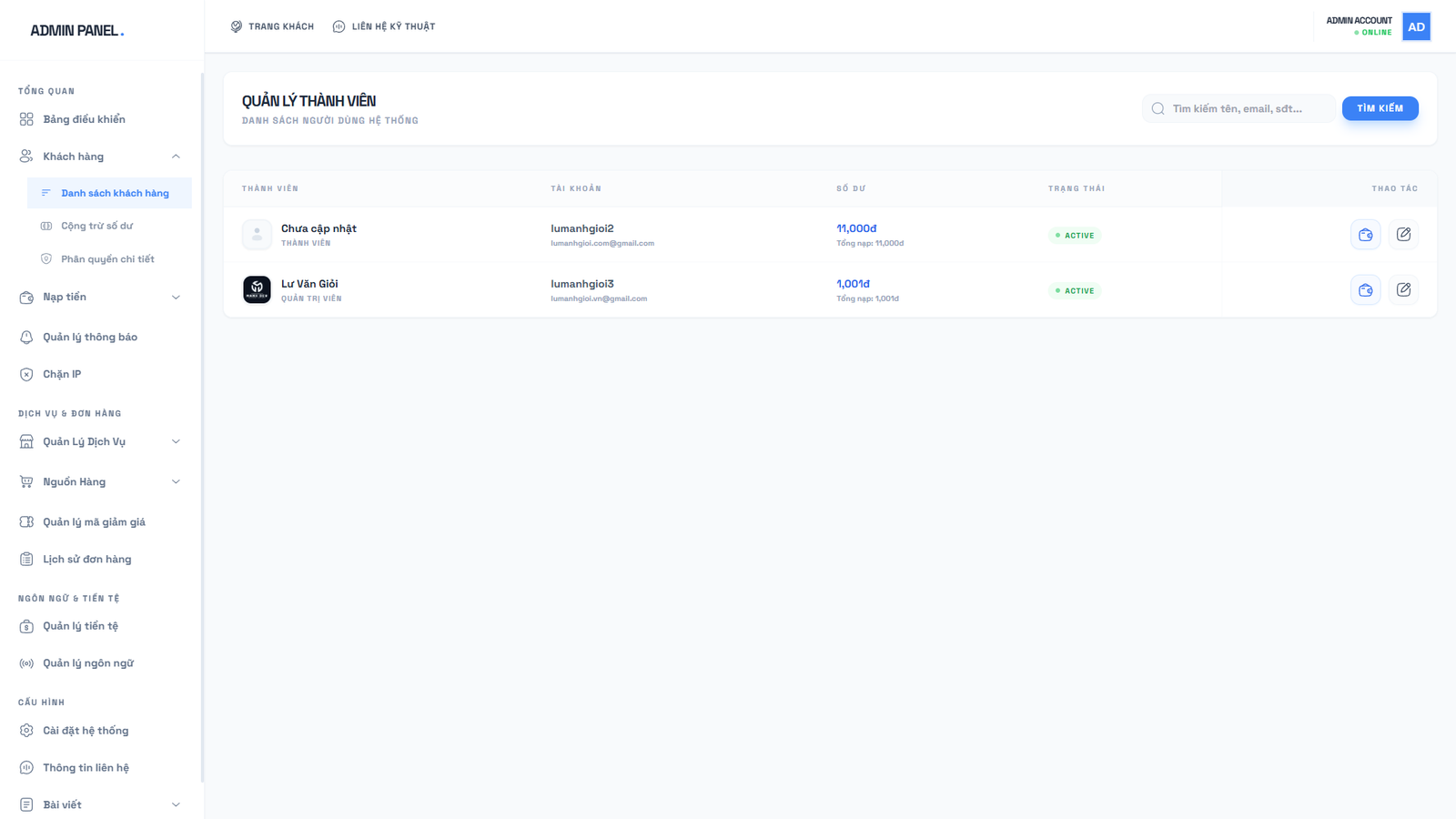Select Cộng trừ số dư submenu item

(x=96, y=226)
